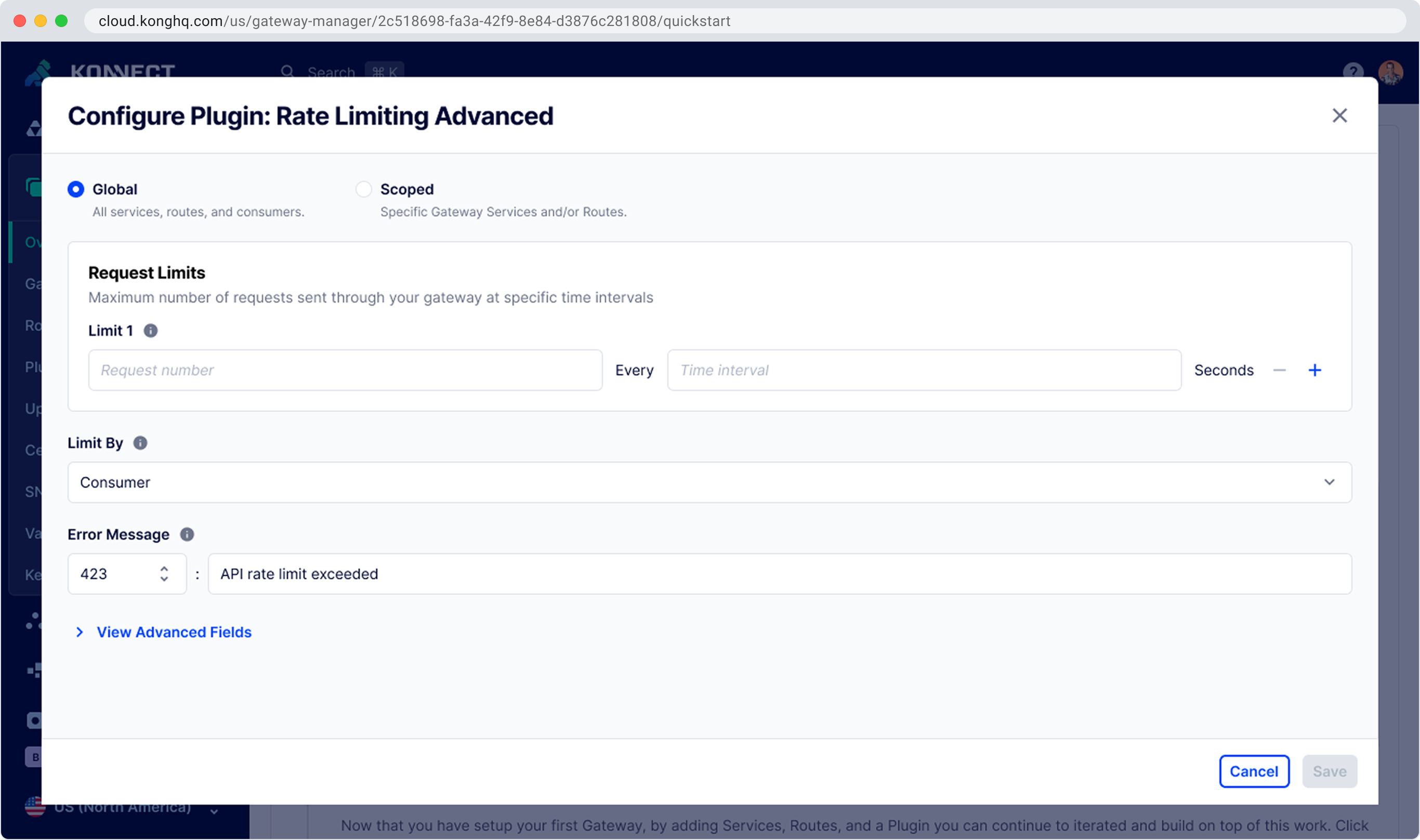
Task: Click the Limit By info icon
Action: coord(140,443)
